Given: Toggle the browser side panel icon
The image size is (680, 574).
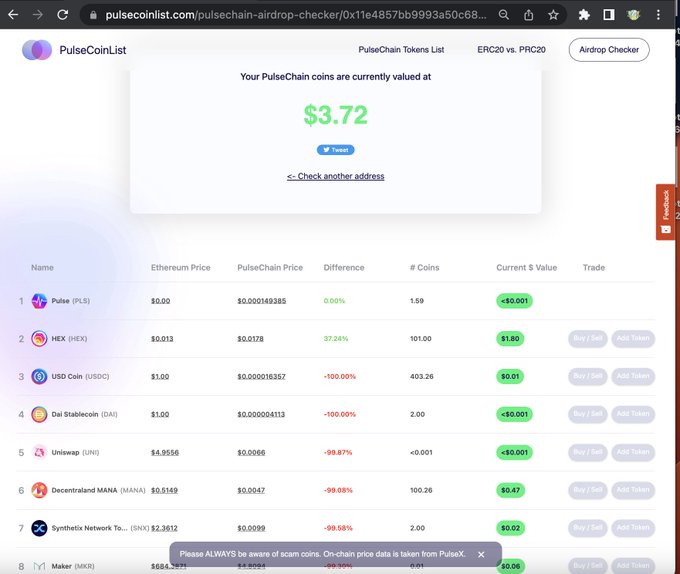Looking at the screenshot, I should point(609,15).
